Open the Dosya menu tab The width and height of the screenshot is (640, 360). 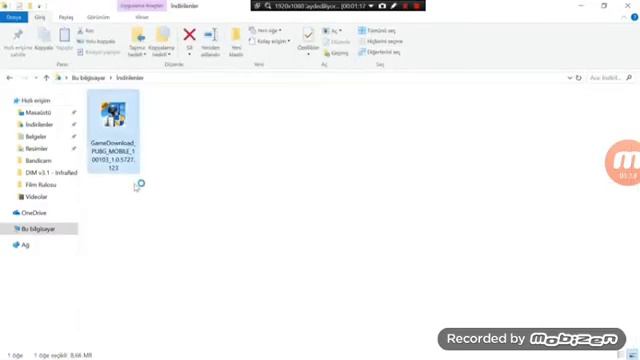tap(14, 17)
